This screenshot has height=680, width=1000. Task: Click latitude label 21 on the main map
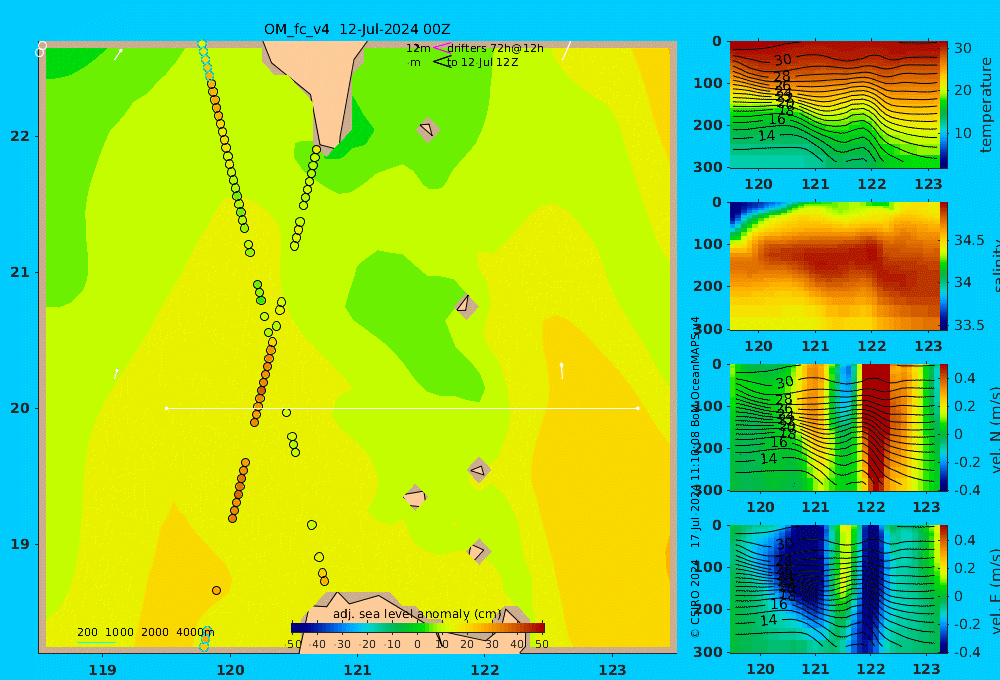coord(20,272)
